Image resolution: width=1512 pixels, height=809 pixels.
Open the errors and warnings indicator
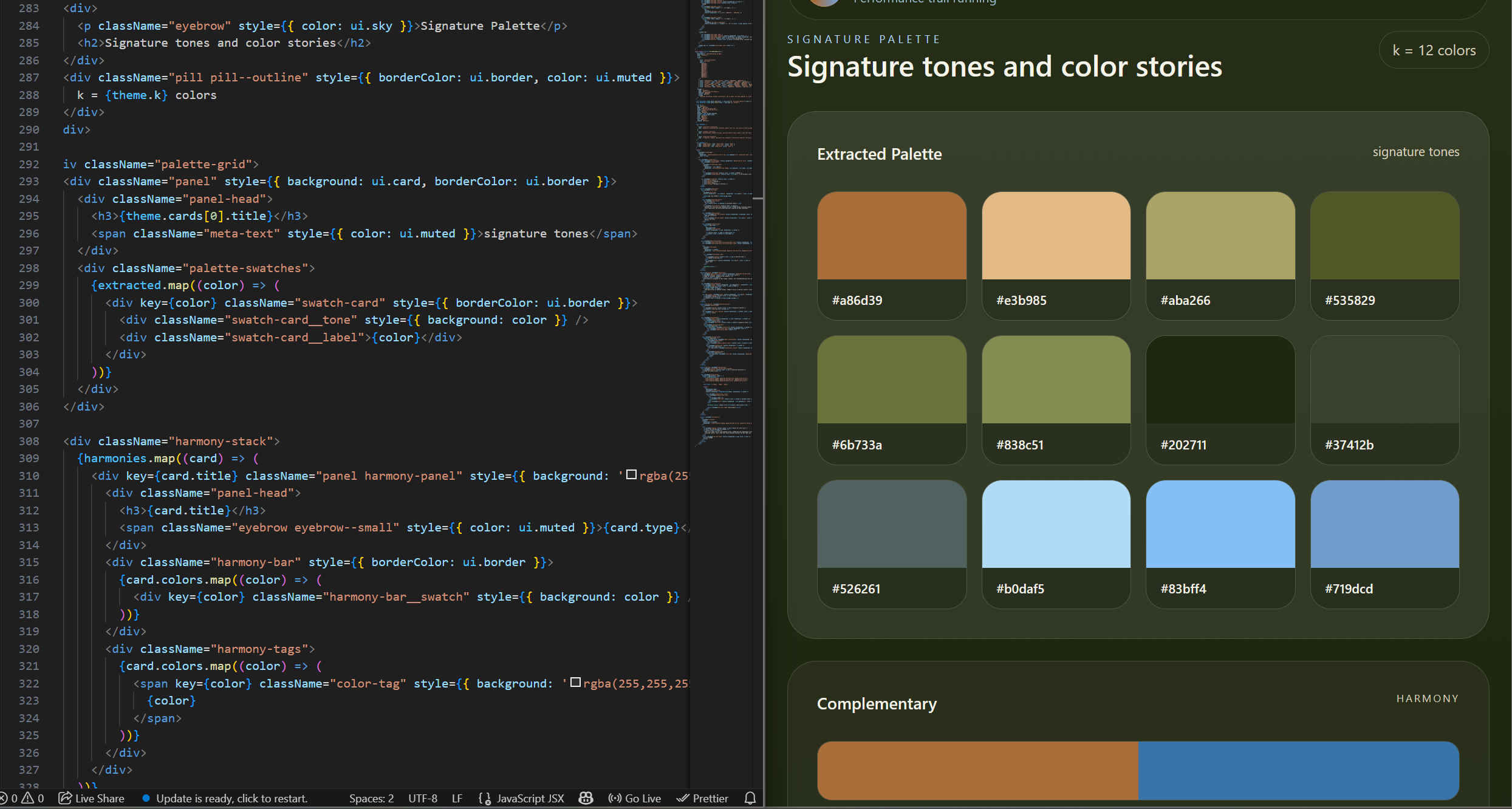[22, 798]
